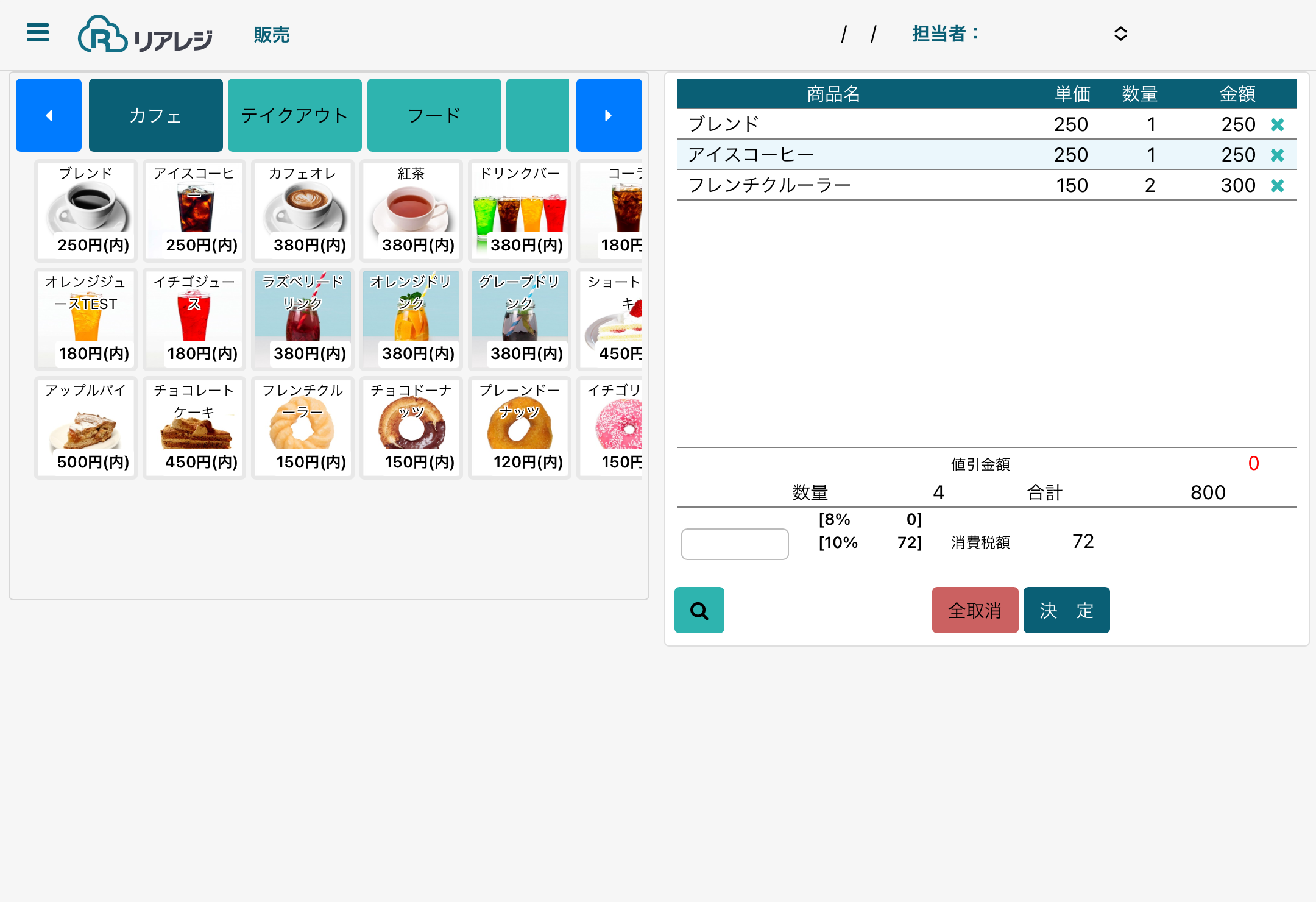Expand the 担当者 staff selector
Screen dimensions: 1316x902
point(1120,34)
